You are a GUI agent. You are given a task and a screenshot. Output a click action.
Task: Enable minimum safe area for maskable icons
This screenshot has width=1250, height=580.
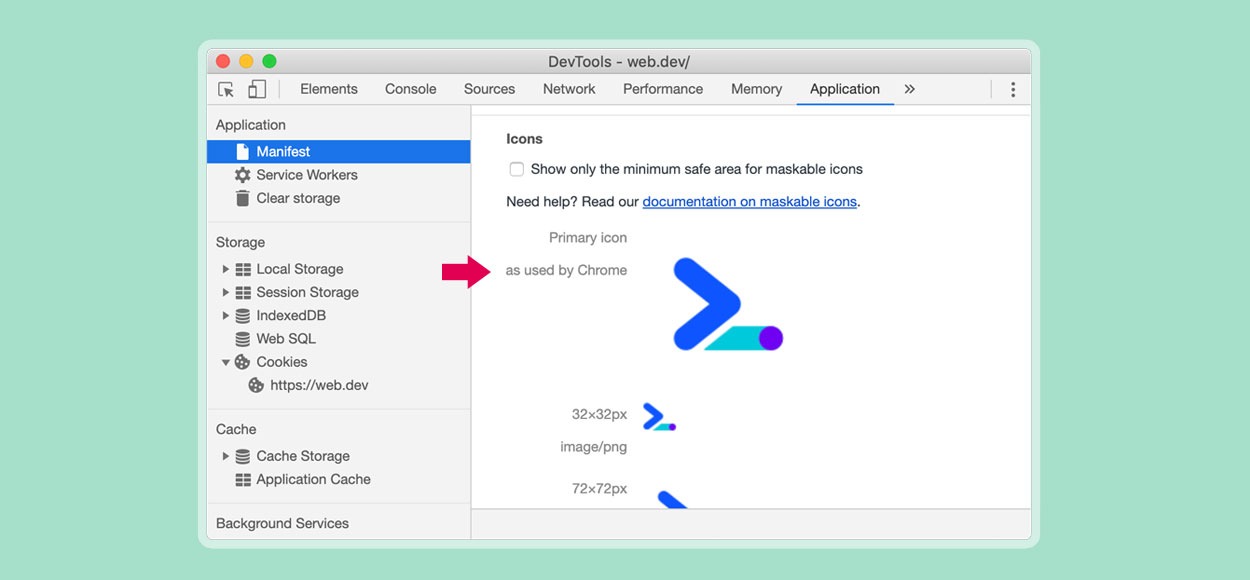point(516,169)
